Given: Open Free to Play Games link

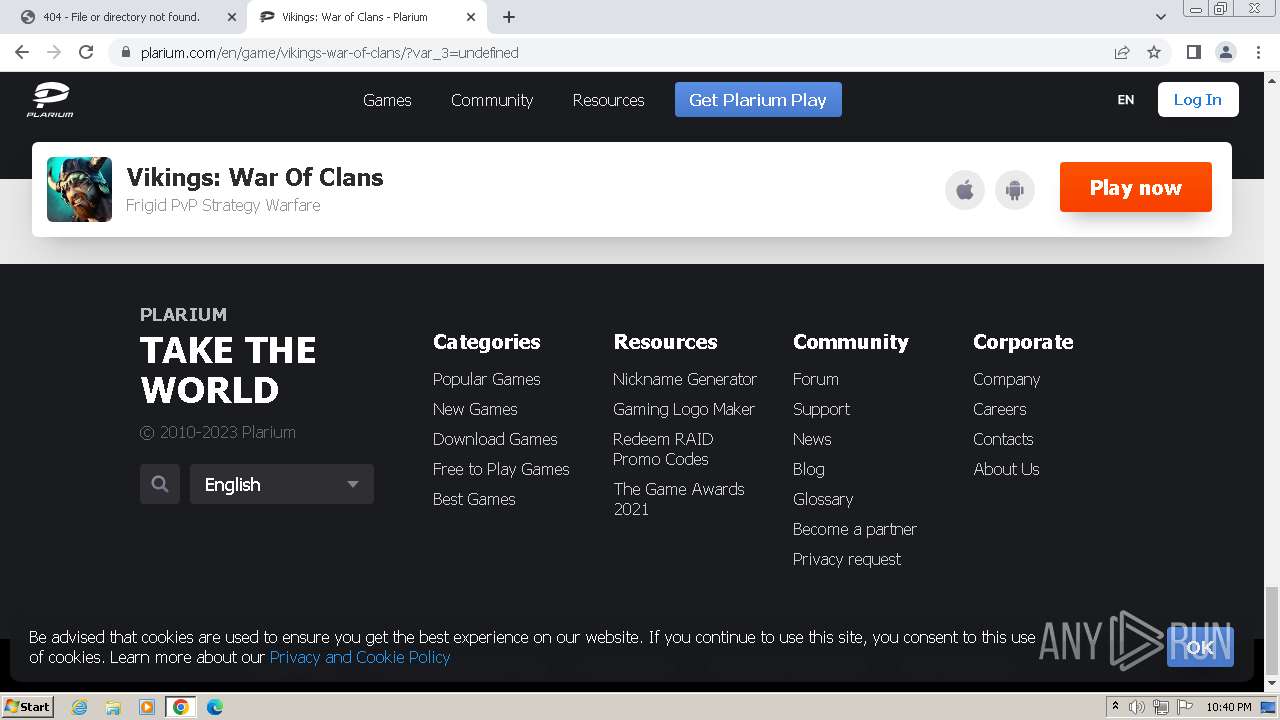Looking at the screenshot, I should pyautogui.click(x=501, y=469).
